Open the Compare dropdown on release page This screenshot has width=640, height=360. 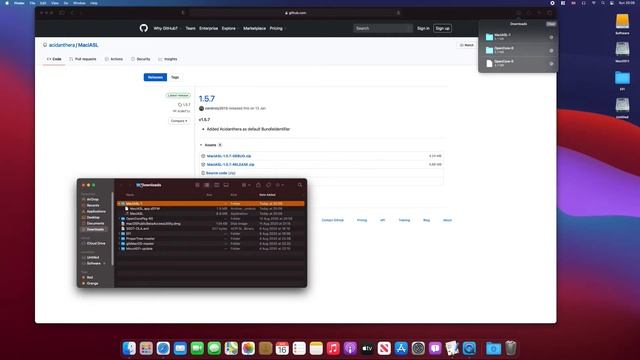point(179,121)
